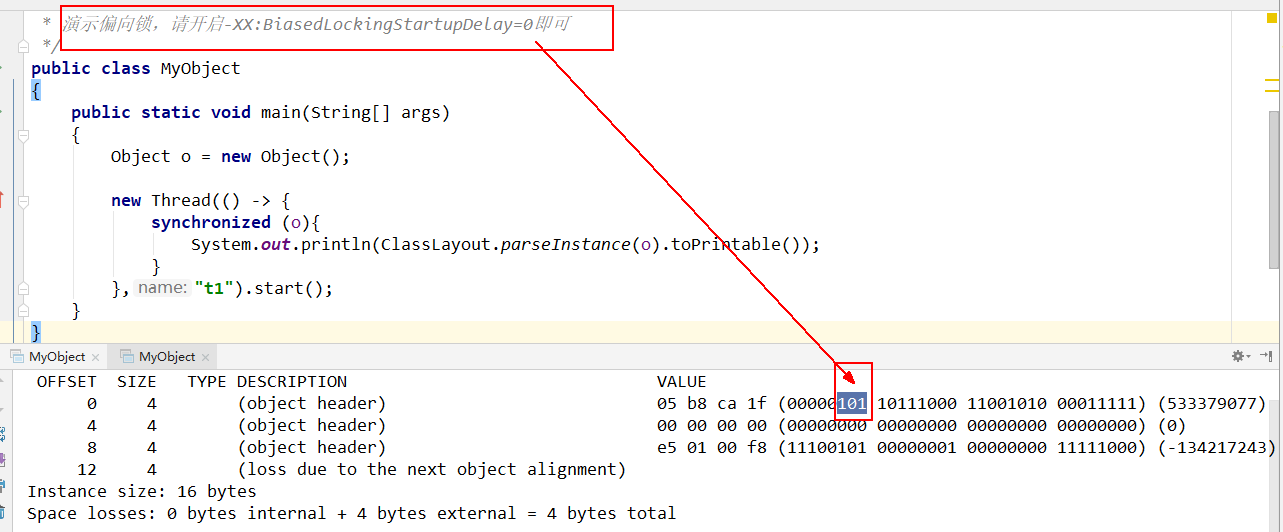1283x532 pixels.
Task: Clear console with the trash icon
Action: [3, 512]
